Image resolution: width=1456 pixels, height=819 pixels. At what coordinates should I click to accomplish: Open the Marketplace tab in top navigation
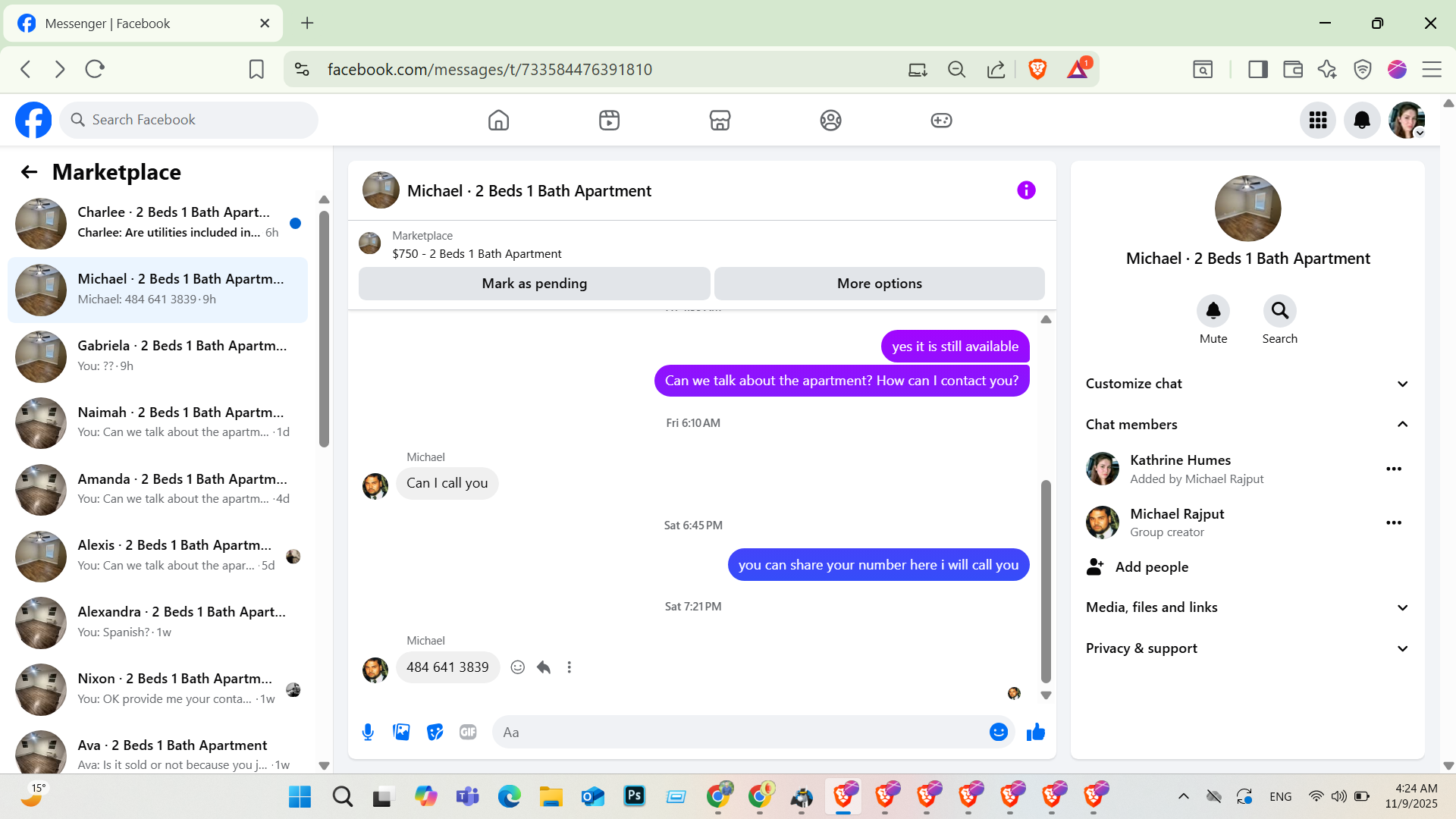click(x=720, y=120)
